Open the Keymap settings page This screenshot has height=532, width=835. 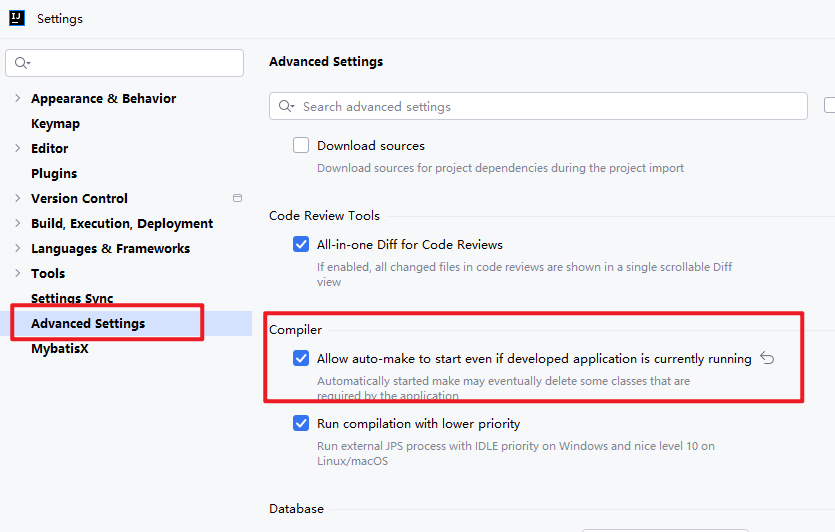[x=55, y=123]
